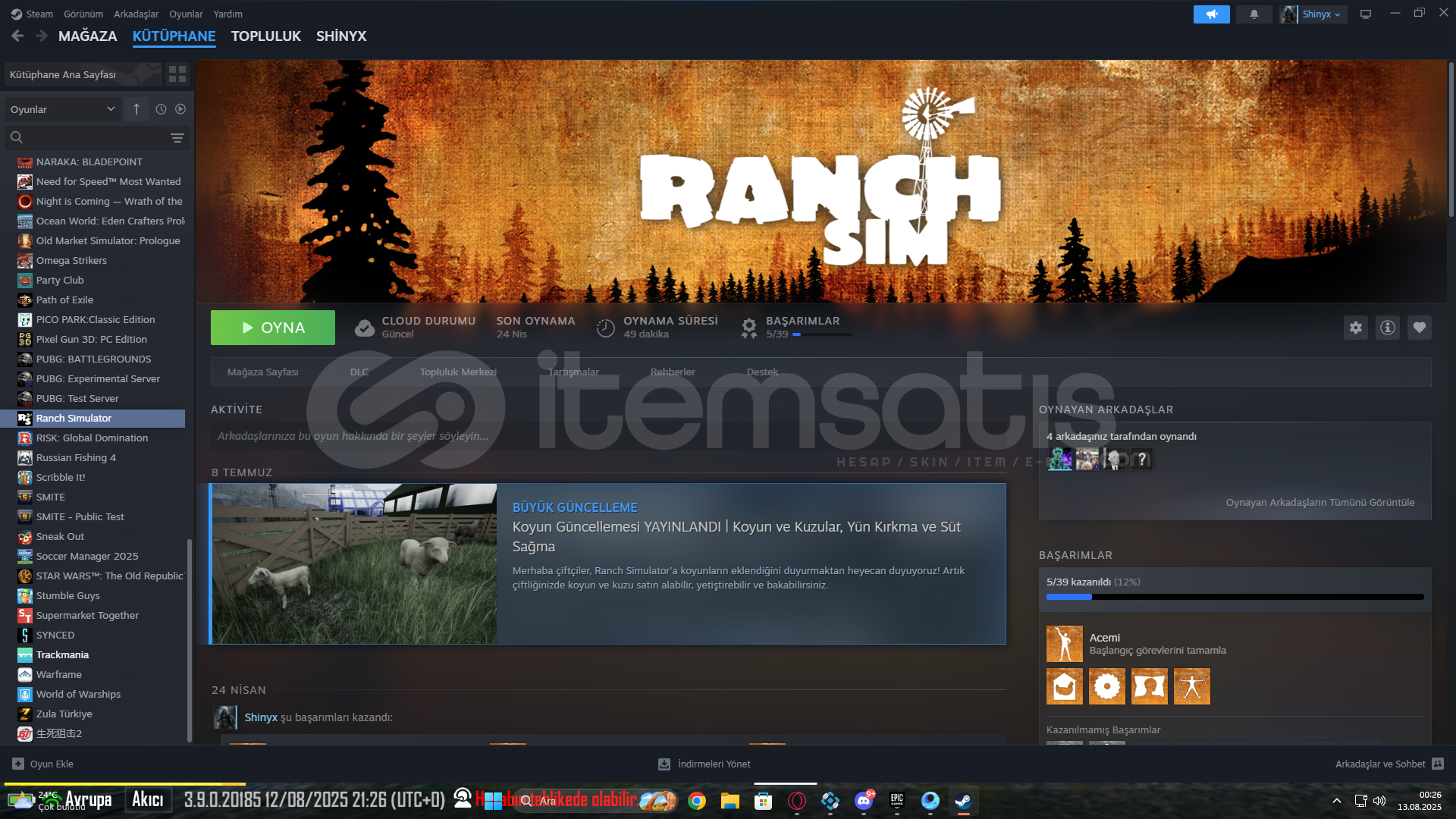Toggle the ready-to-play filter icon
1456x819 pixels.
click(x=180, y=109)
